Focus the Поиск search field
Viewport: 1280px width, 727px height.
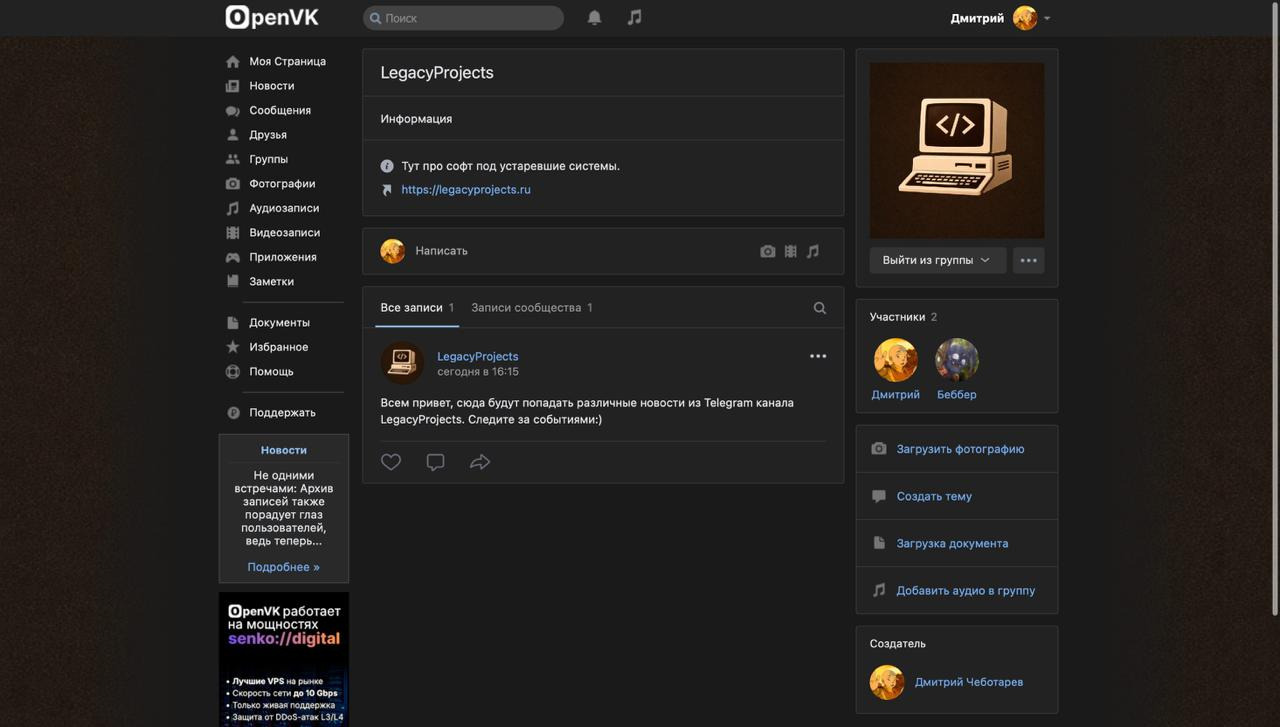point(463,18)
